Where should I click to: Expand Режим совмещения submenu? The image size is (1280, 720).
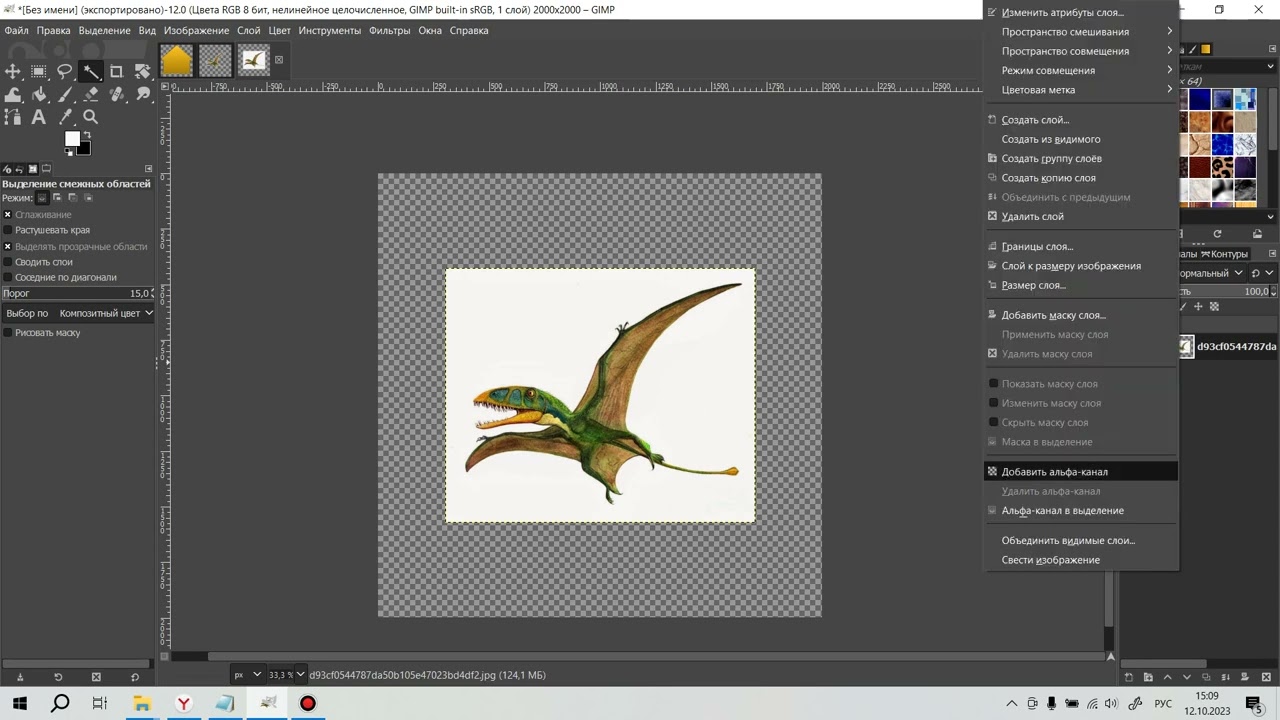click(1081, 71)
